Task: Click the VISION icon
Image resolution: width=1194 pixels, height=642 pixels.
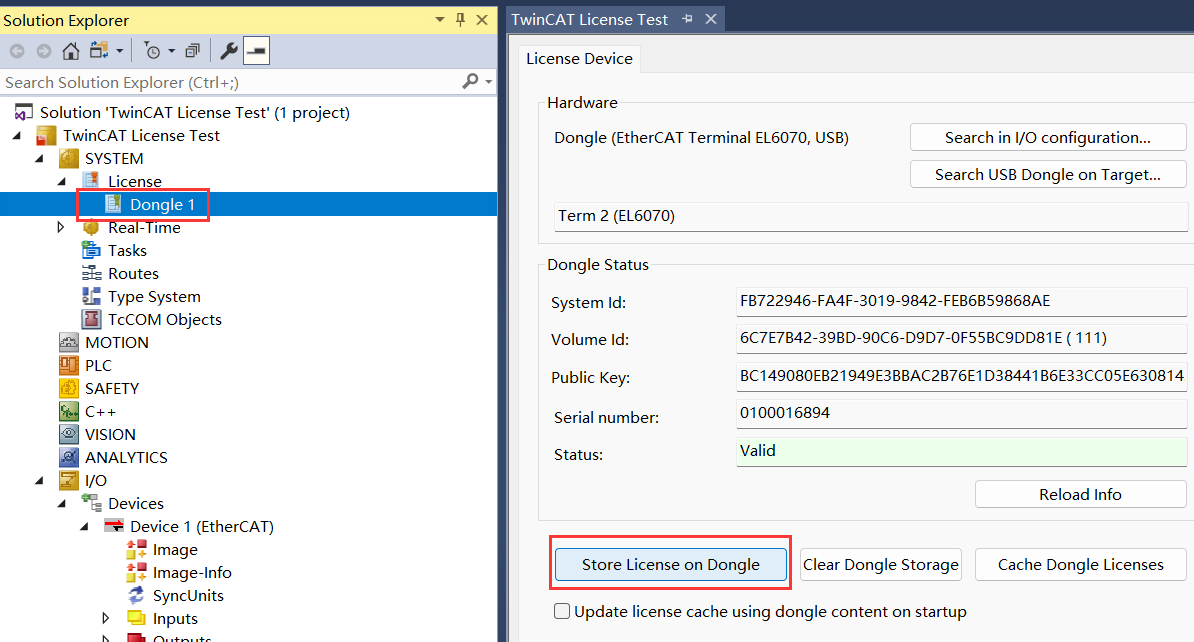Action: [69, 434]
